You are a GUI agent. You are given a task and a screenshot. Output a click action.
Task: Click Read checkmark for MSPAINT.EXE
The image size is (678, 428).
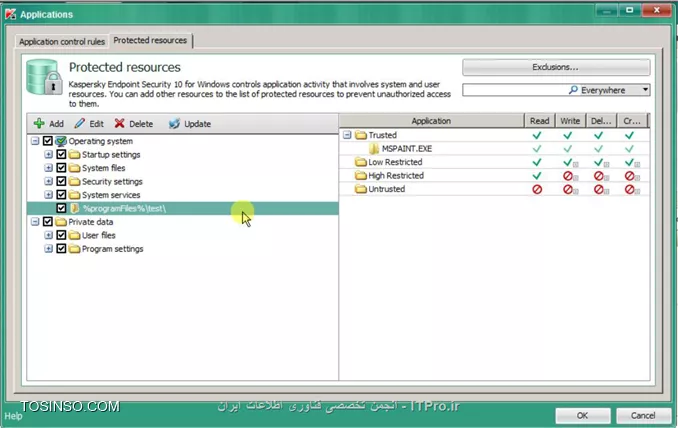click(x=537, y=149)
